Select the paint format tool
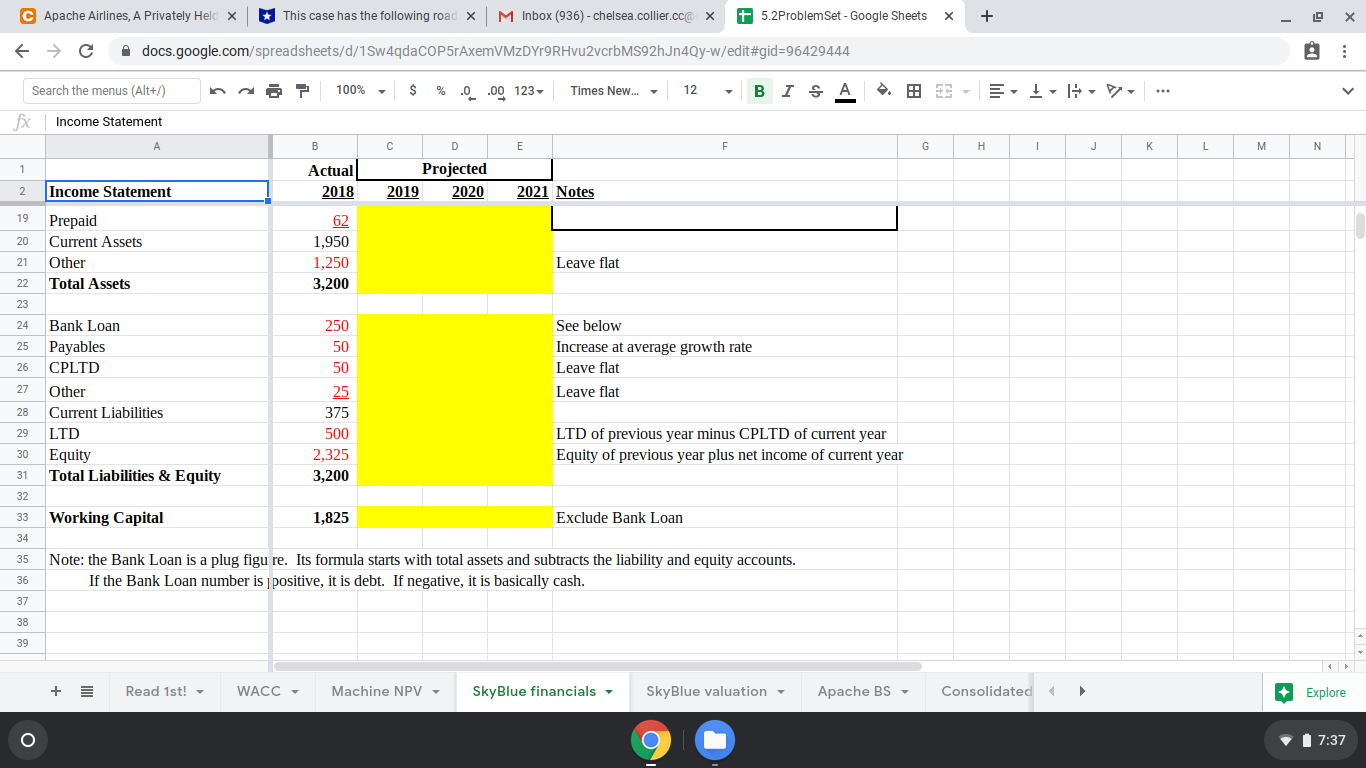Screen dimensions: 1366x768 302,90
